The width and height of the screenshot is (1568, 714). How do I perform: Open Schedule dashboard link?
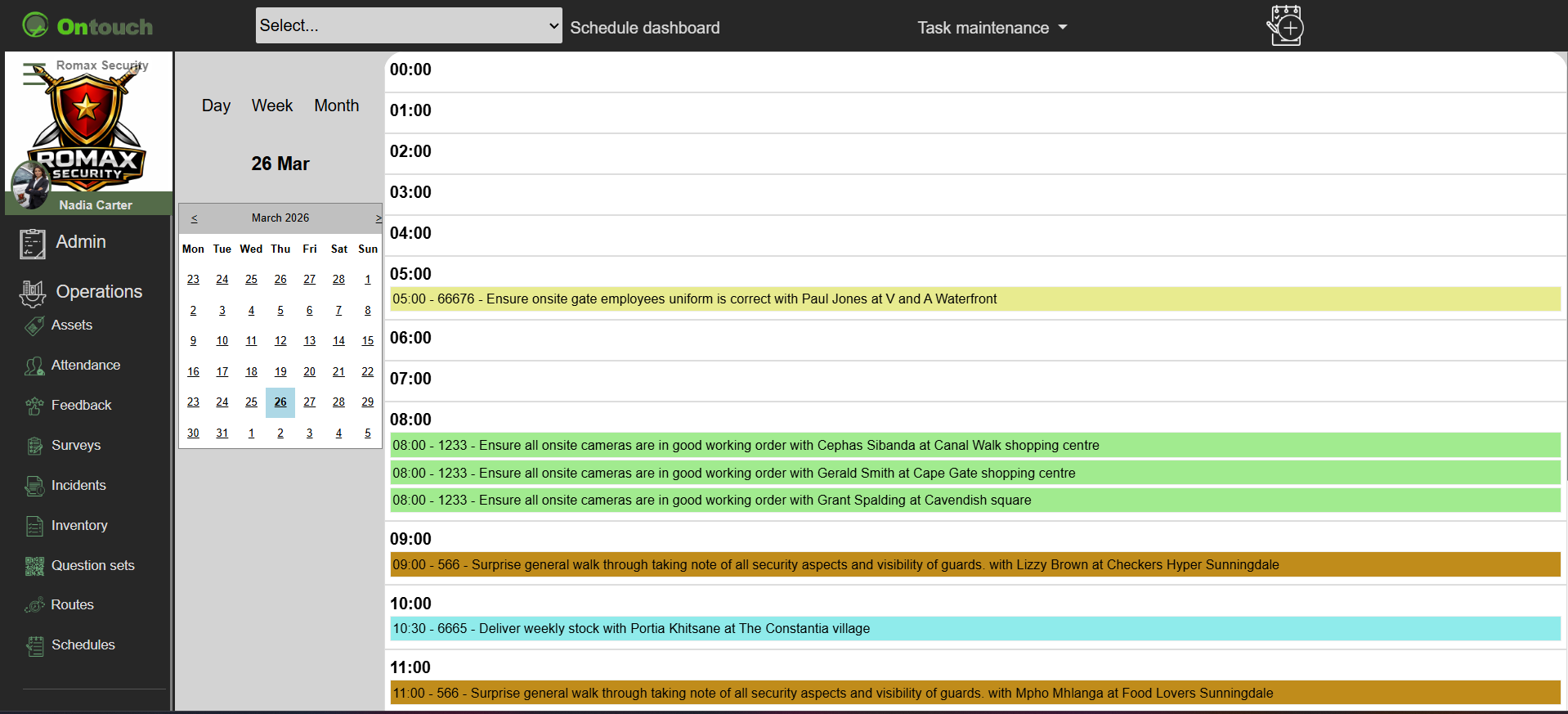tap(644, 28)
